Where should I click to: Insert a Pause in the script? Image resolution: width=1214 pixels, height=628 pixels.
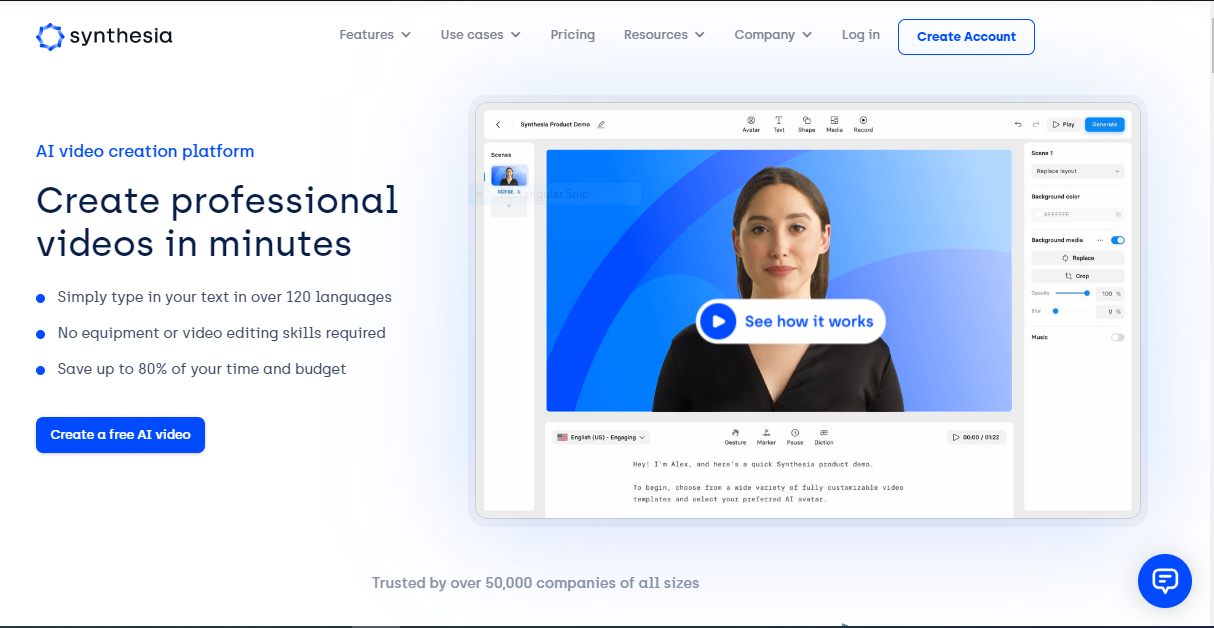point(795,436)
